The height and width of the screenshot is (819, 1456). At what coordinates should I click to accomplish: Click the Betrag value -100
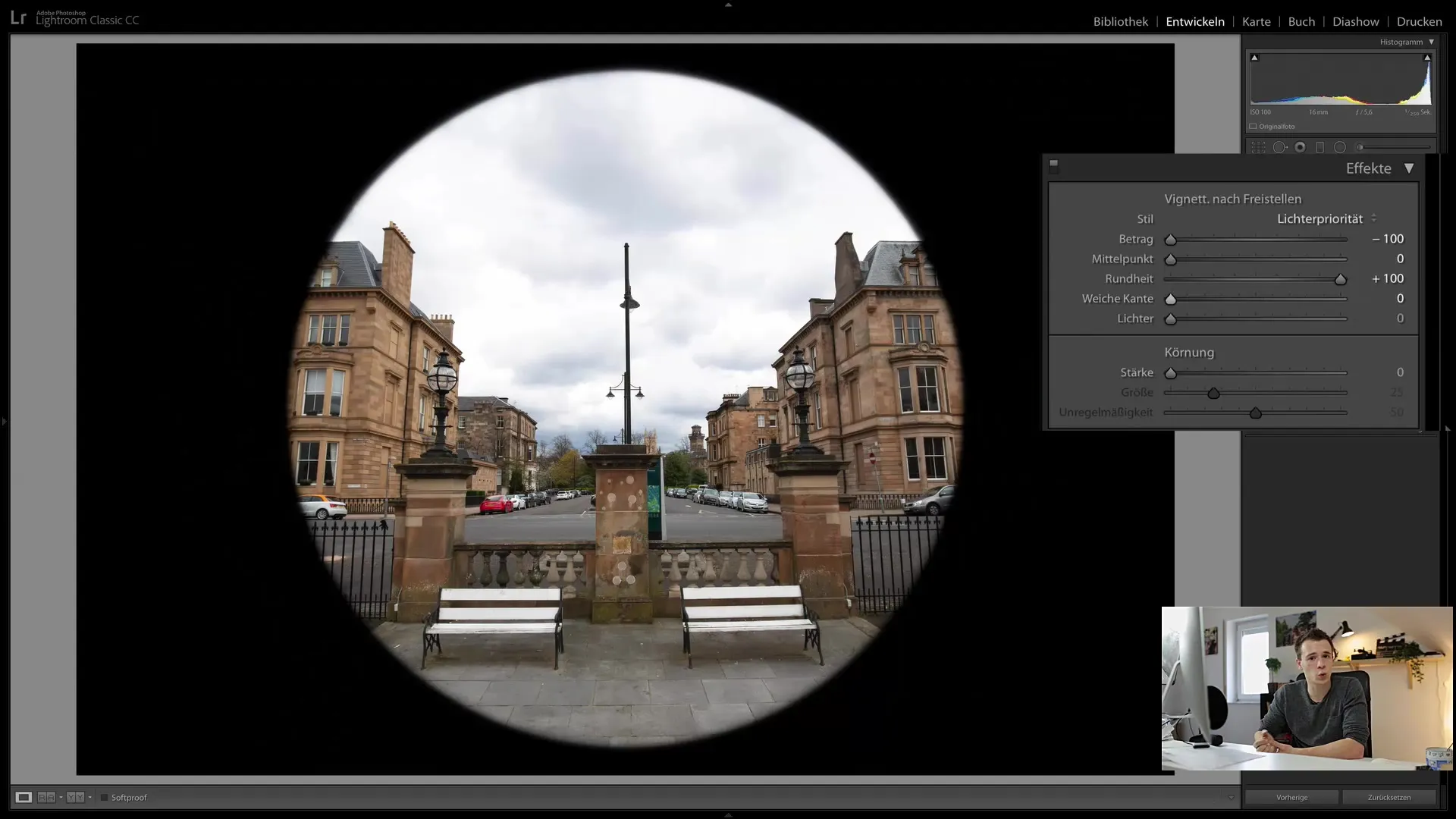pos(1388,239)
